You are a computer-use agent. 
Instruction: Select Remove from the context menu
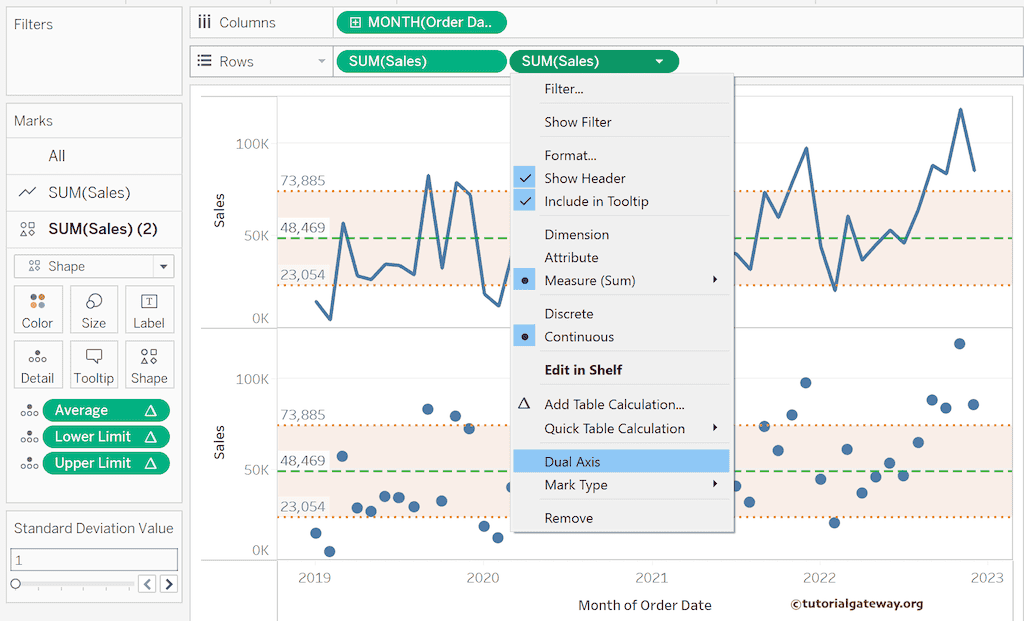tap(568, 518)
